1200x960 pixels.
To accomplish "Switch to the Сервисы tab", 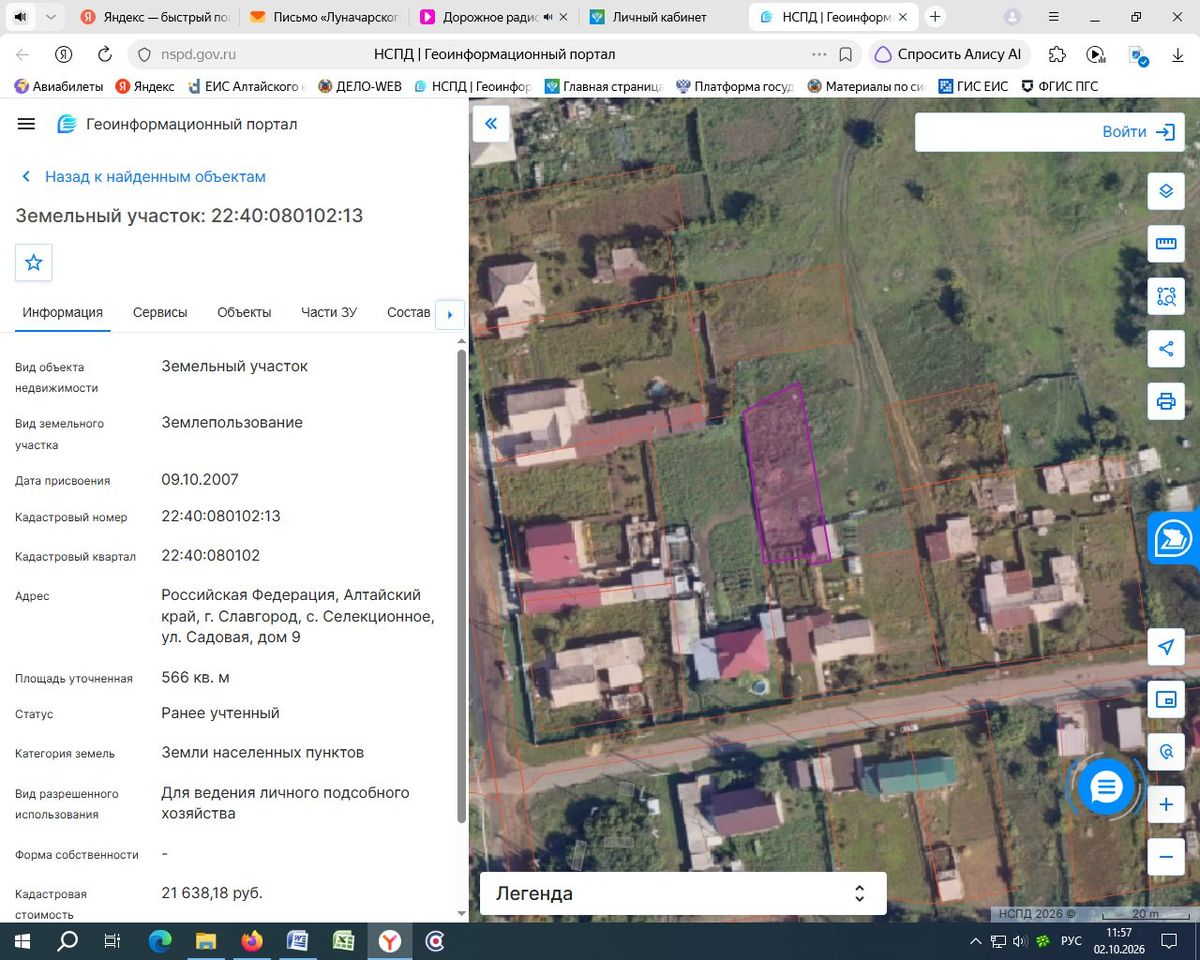I will tap(160, 312).
